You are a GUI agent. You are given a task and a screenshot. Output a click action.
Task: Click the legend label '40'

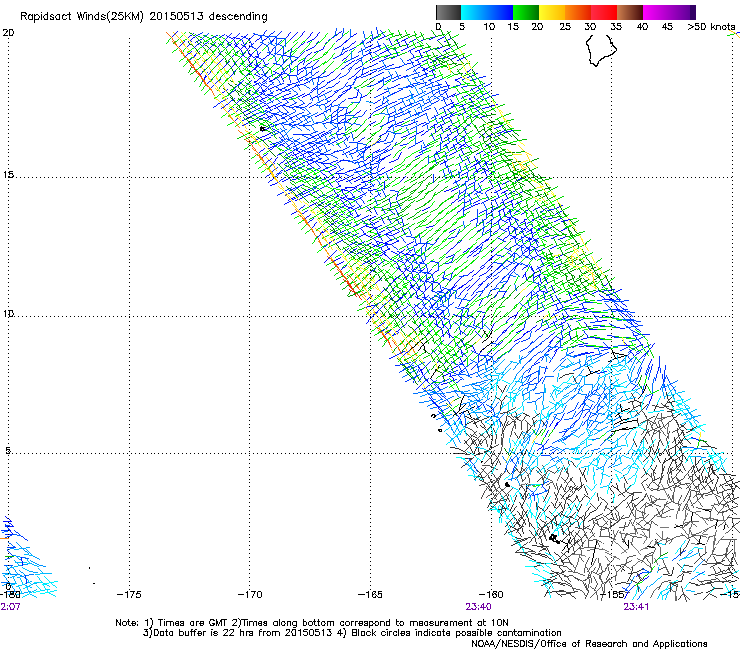click(x=642, y=26)
